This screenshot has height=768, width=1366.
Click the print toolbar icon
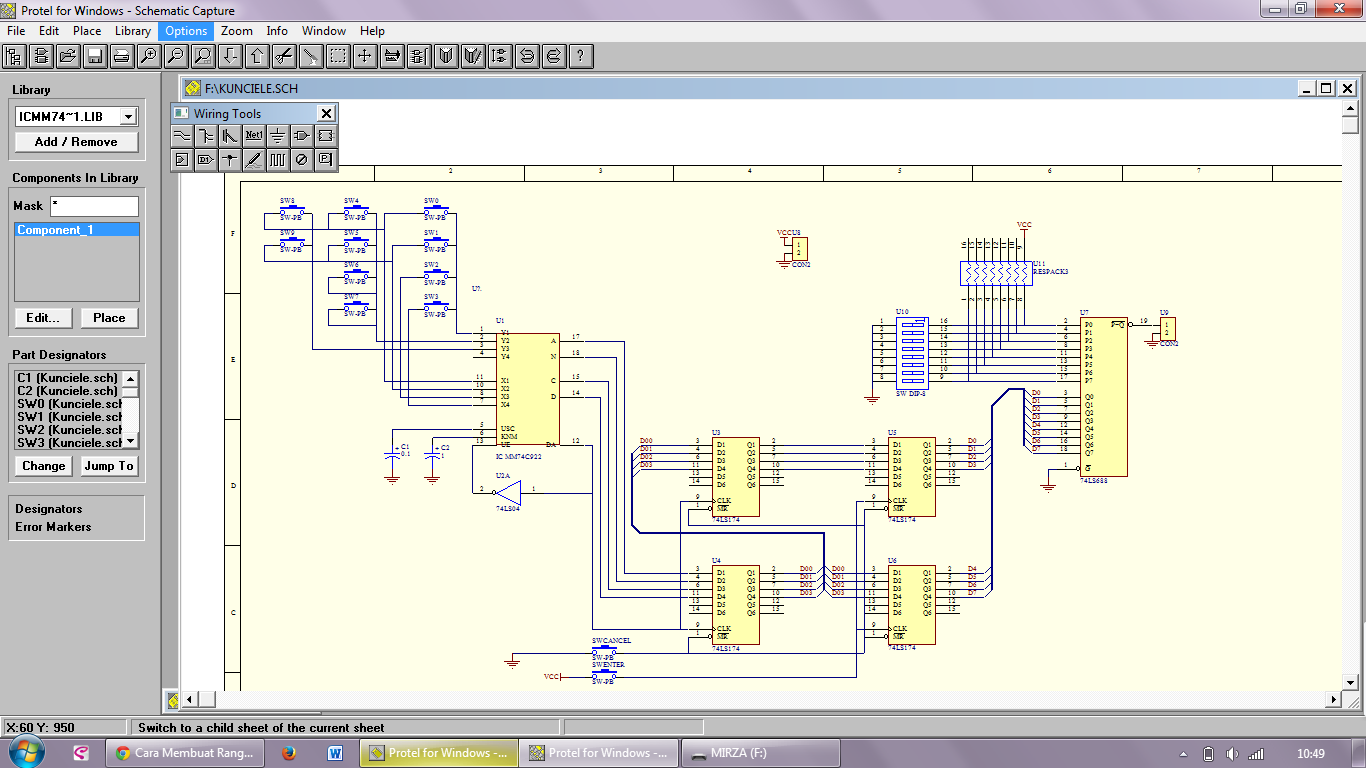click(x=121, y=56)
